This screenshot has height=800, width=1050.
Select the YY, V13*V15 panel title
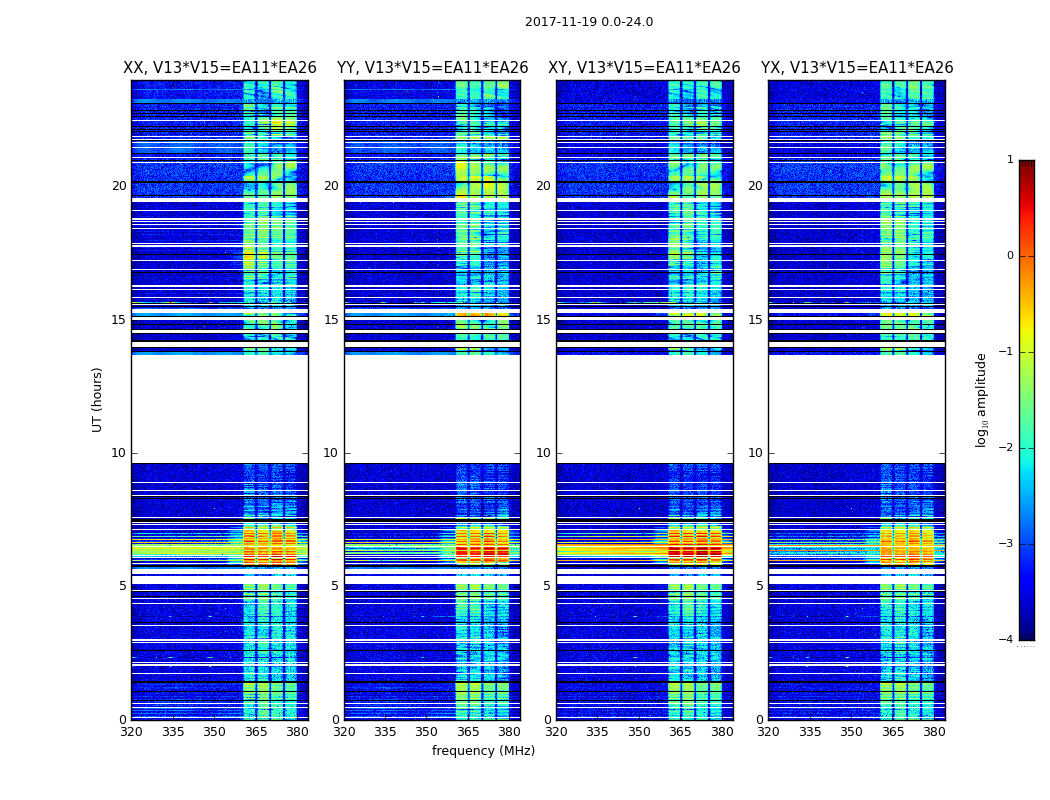(432, 68)
